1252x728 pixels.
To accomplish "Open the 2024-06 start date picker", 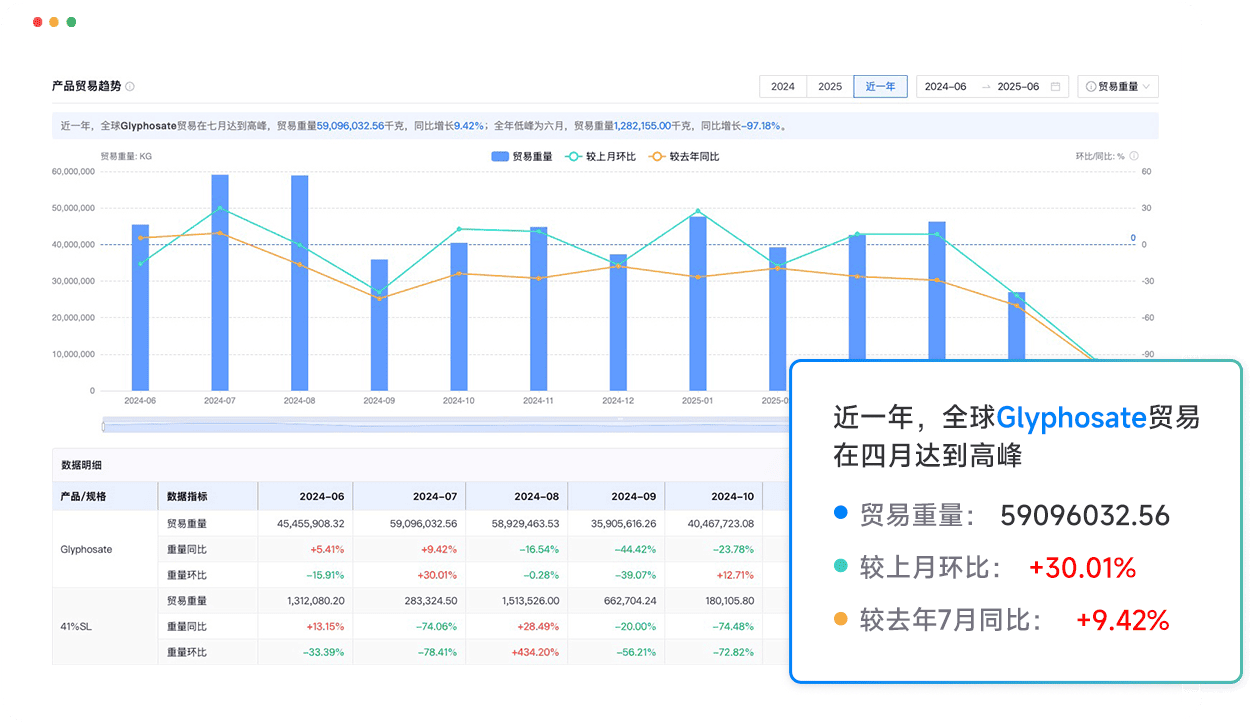I will 947,86.
